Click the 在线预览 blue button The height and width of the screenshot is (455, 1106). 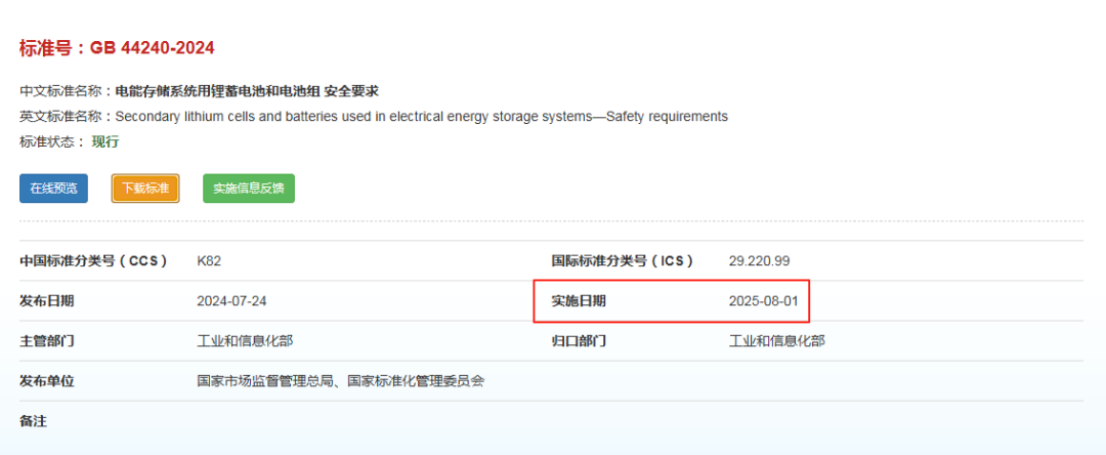click(53, 188)
